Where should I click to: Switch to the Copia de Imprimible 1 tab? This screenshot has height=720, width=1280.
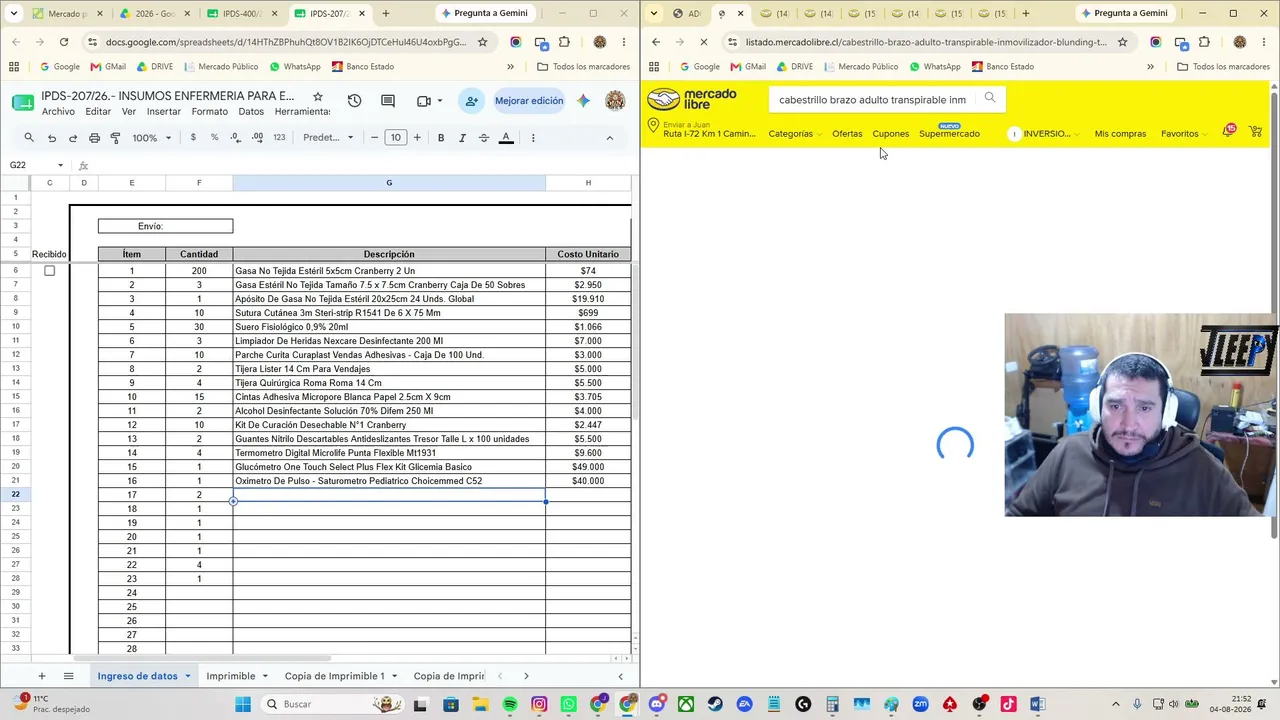(x=335, y=676)
